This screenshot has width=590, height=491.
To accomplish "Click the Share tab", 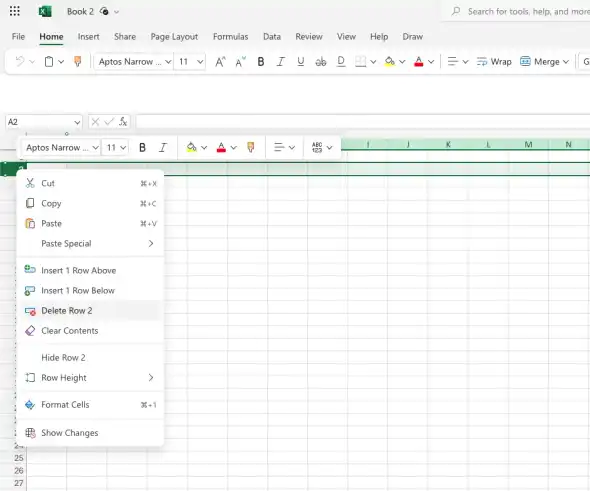I will [x=125, y=36].
